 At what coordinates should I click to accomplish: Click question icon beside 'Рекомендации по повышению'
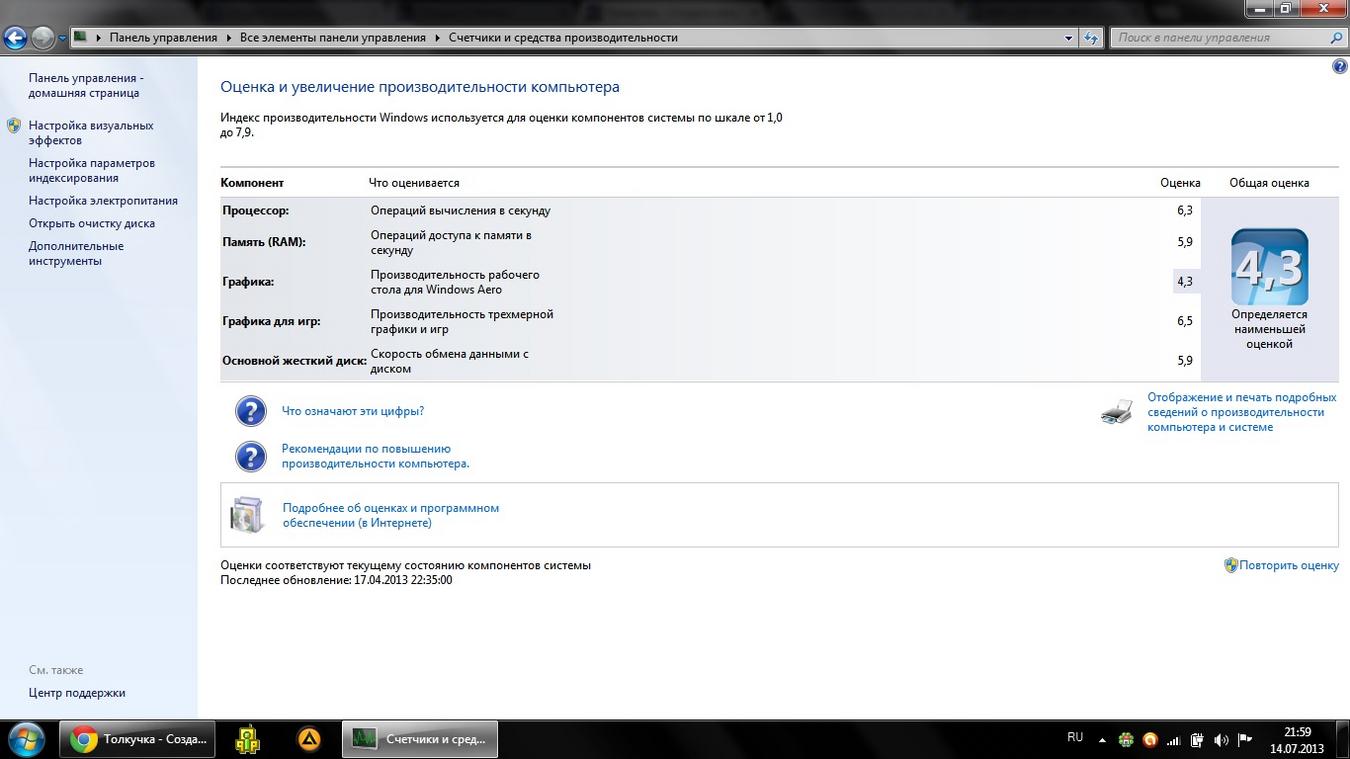coord(251,456)
